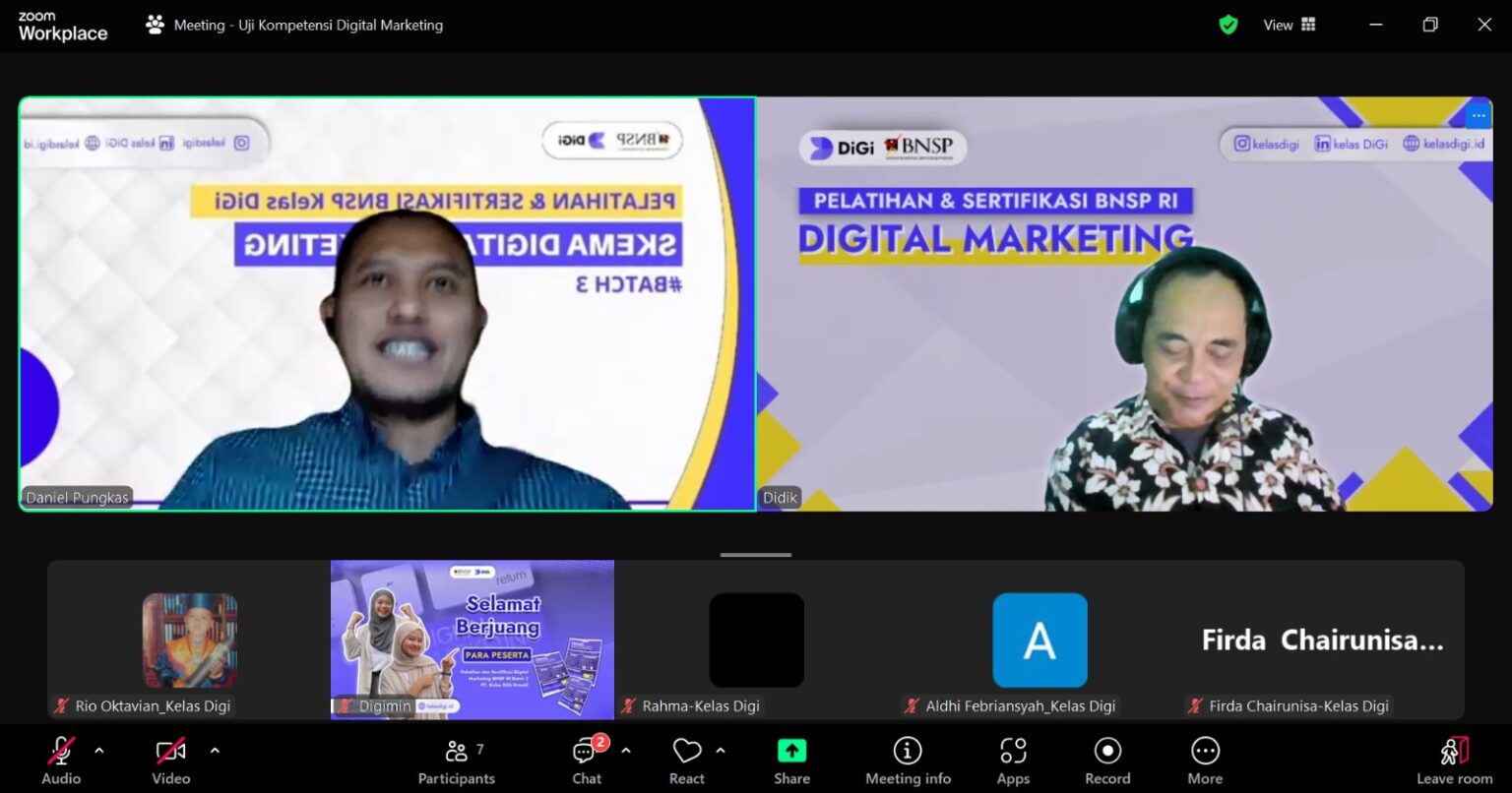Open the Chat panel
This screenshot has width=1512, height=793.
tap(588, 761)
